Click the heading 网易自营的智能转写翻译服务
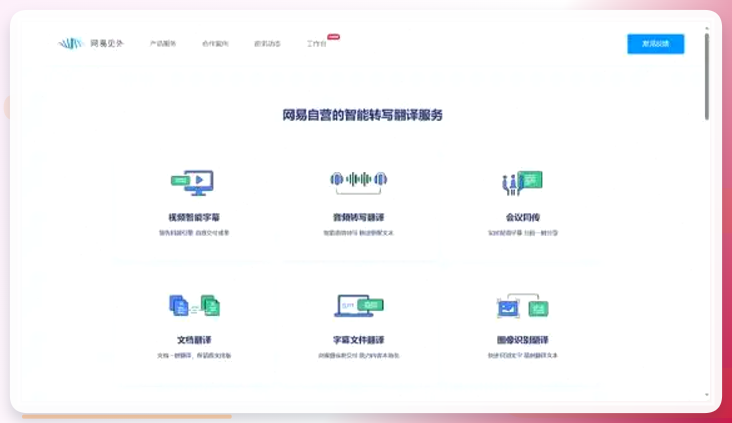This screenshot has height=423, width=732. tap(362, 115)
